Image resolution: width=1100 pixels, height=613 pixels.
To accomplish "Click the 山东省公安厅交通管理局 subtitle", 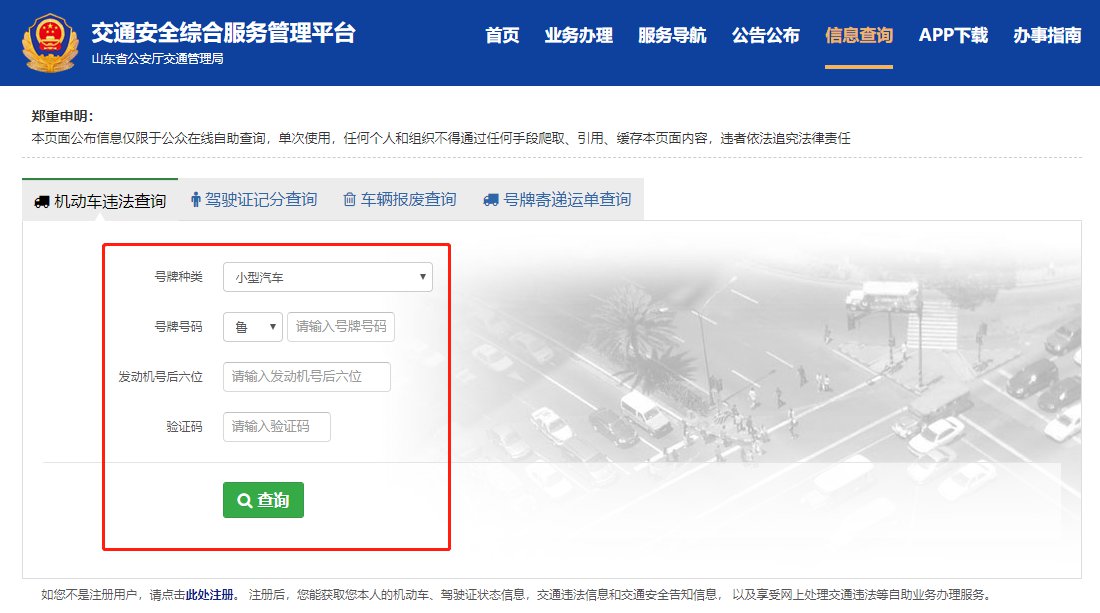I will click(157, 59).
